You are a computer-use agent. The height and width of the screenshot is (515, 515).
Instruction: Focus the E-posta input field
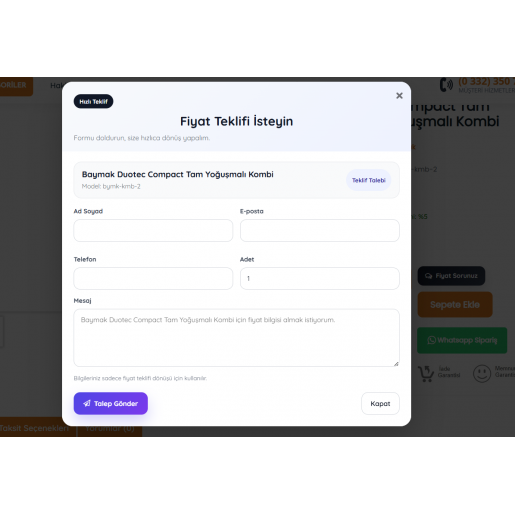click(x=320, y=230)
